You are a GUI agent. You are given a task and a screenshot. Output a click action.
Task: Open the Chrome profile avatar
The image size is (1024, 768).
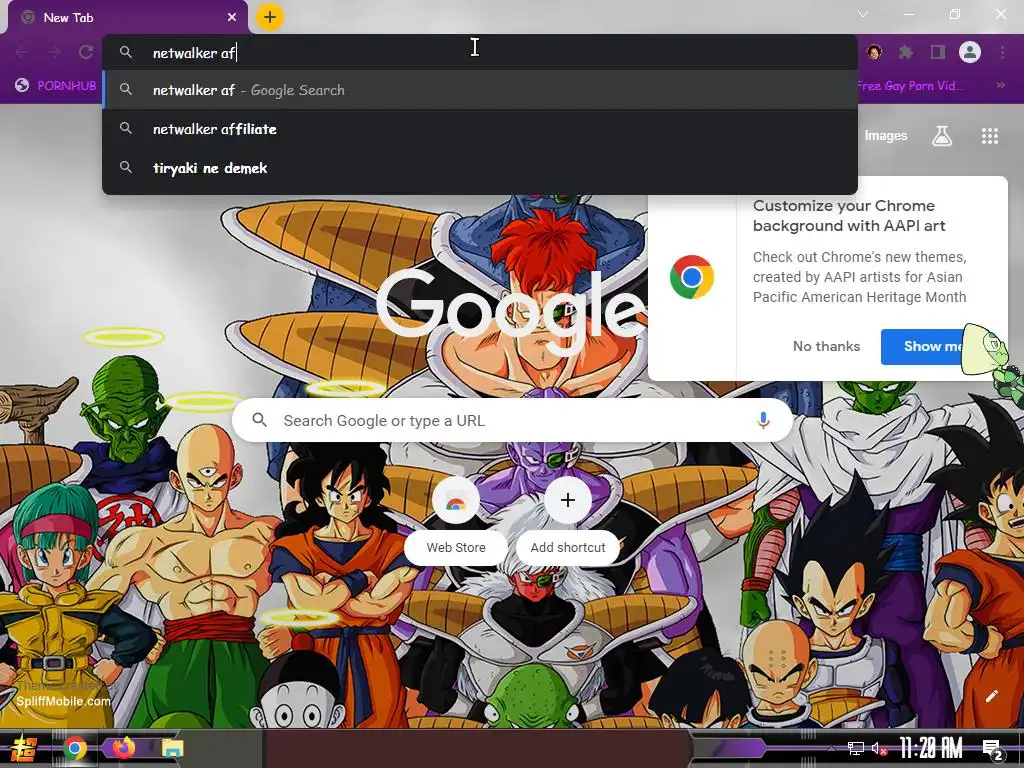pyautogui.click(x=970, y=52)
